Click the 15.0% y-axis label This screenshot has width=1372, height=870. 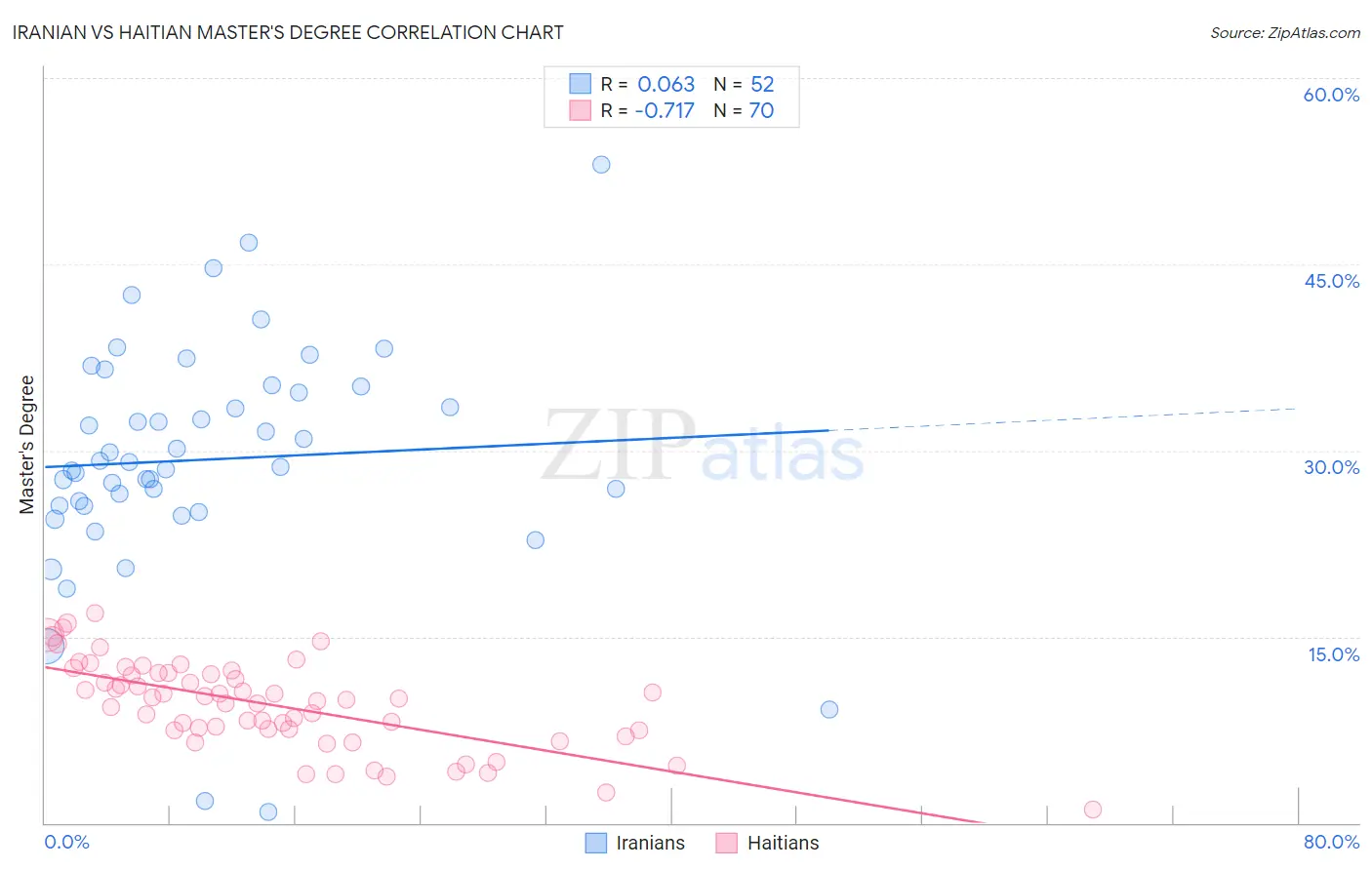pos(1333,654)
